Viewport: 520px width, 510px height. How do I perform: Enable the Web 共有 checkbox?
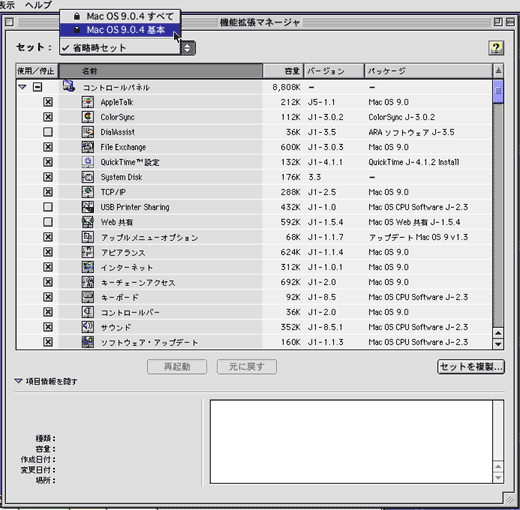click(48, 222)
